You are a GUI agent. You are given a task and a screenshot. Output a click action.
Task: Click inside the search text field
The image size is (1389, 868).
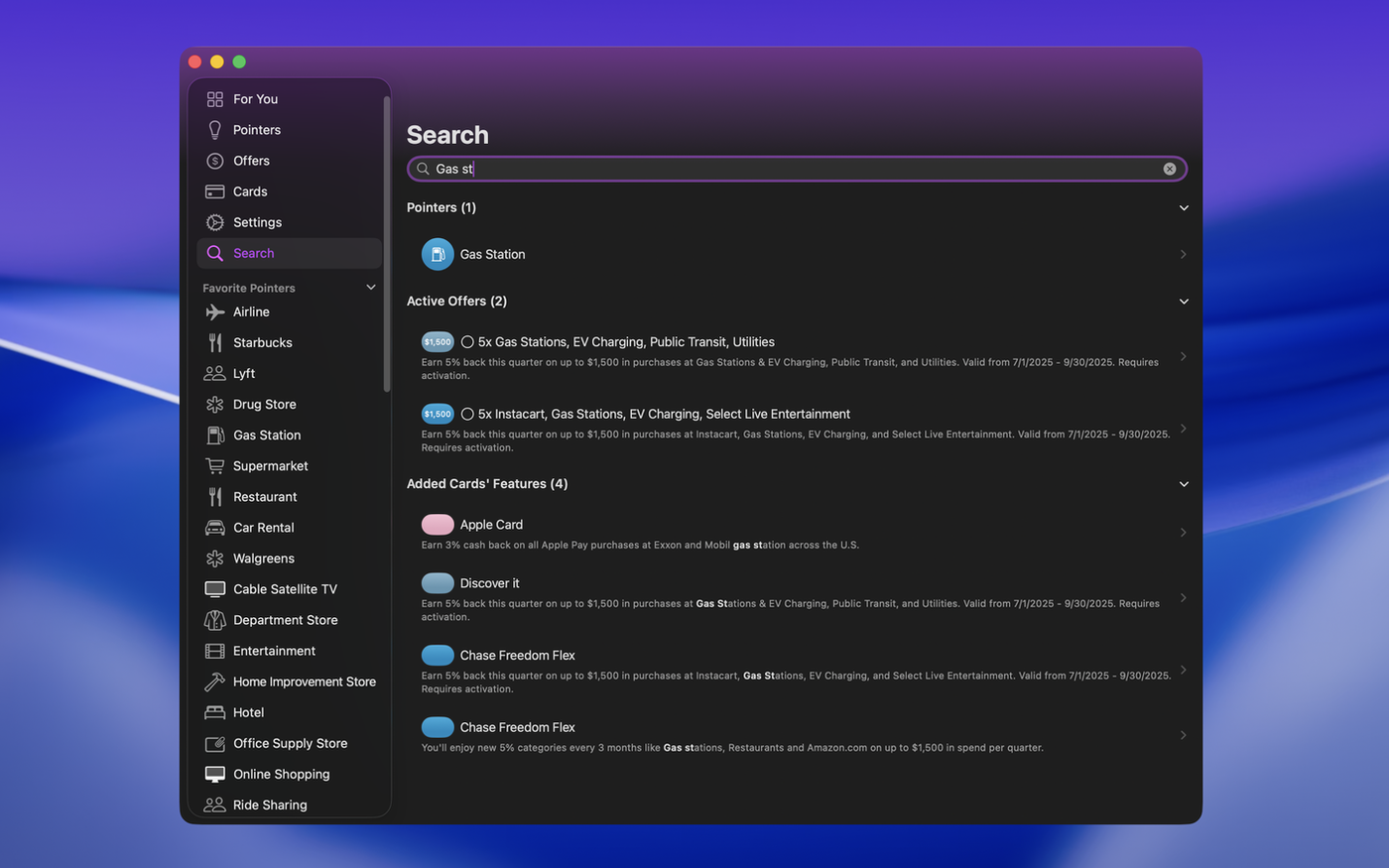click(794, 169)
